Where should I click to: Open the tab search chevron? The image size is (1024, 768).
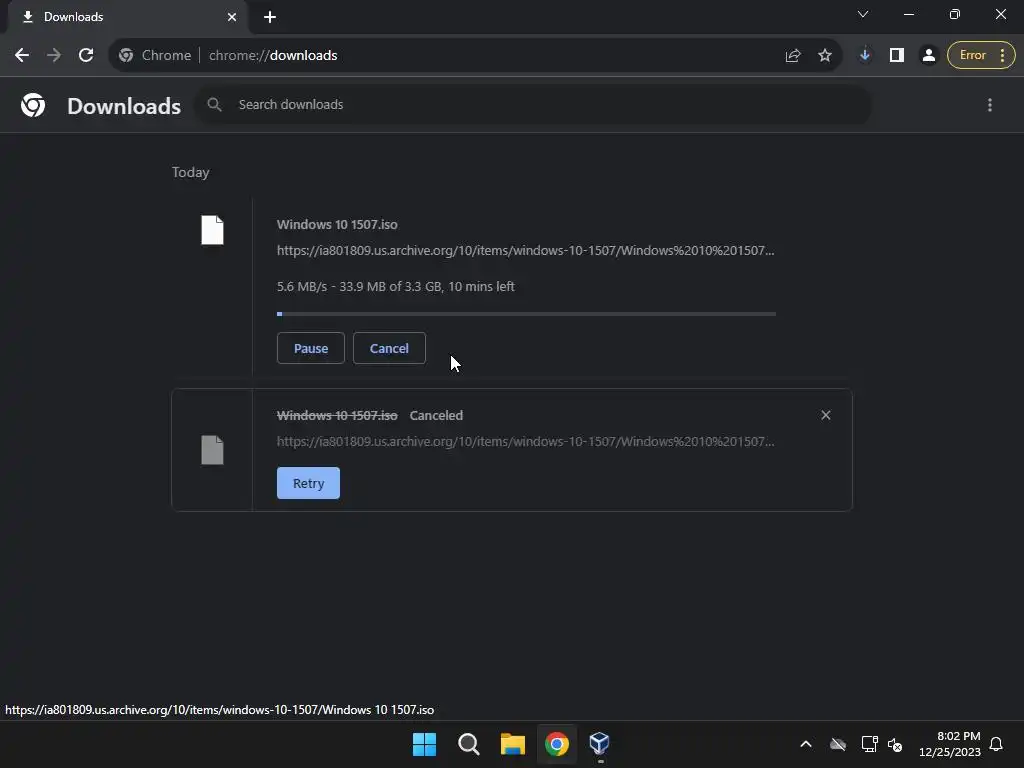[863, 14]
